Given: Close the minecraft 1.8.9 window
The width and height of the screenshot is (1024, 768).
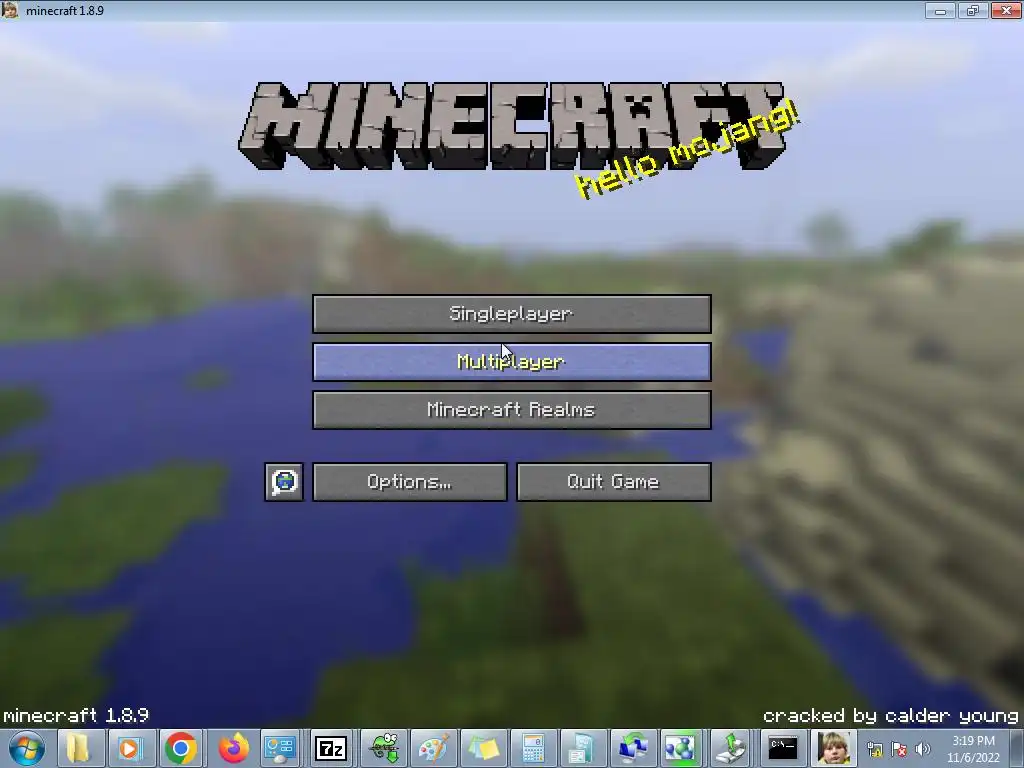Looking at the screenshot, I should [1006, 10].
